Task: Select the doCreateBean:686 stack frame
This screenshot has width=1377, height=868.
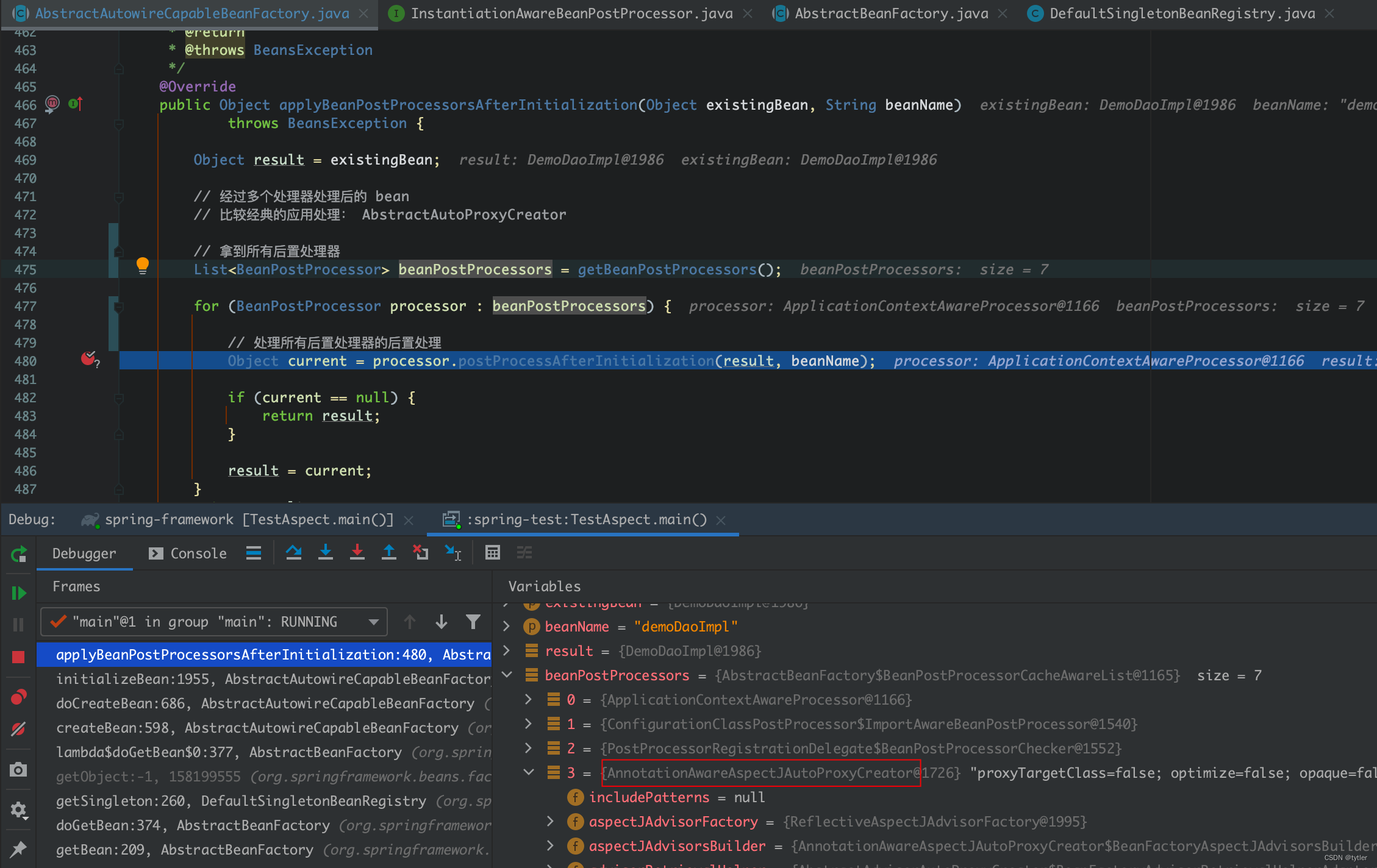Action: click(x=264, y=703)
